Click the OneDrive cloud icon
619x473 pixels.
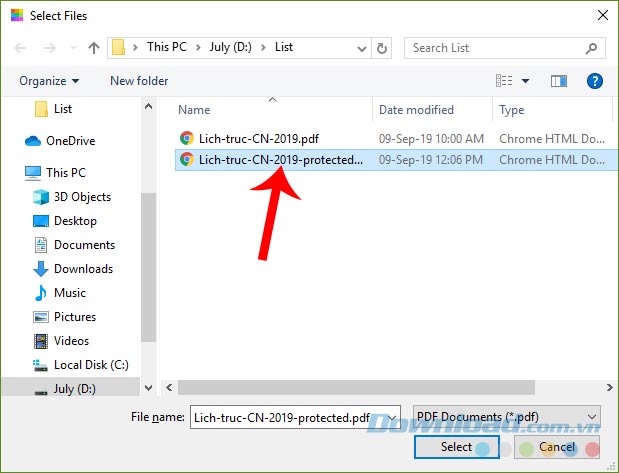[x=33, y=141]
